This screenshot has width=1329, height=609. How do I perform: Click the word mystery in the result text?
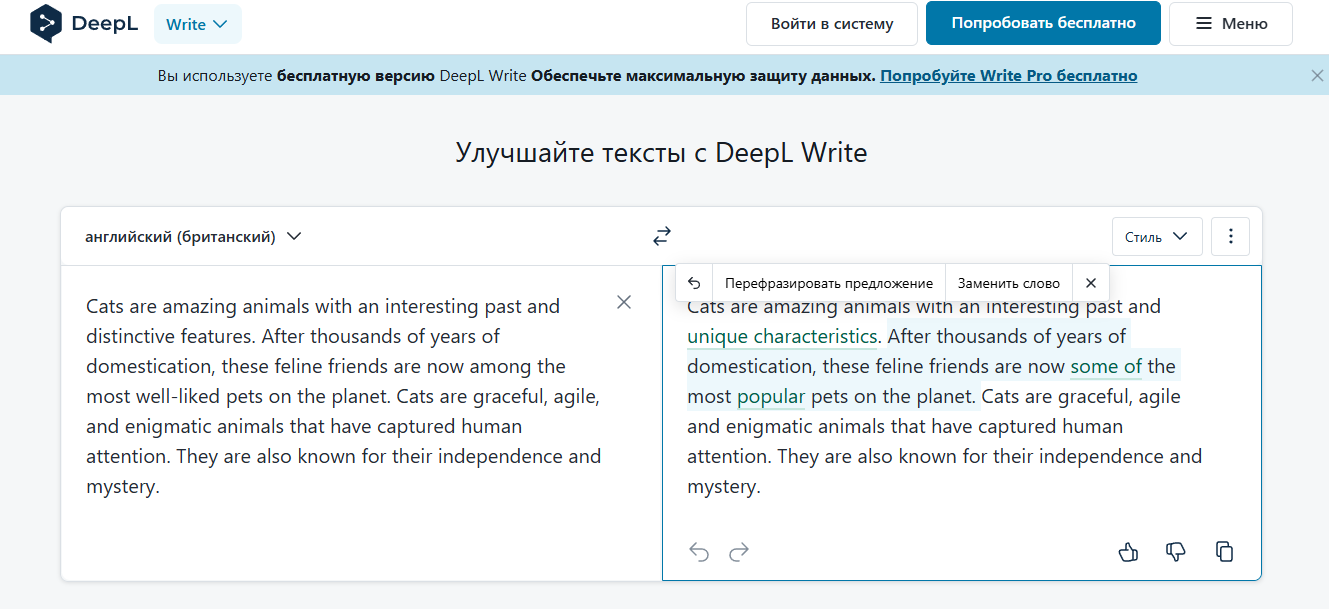point(721,487)
